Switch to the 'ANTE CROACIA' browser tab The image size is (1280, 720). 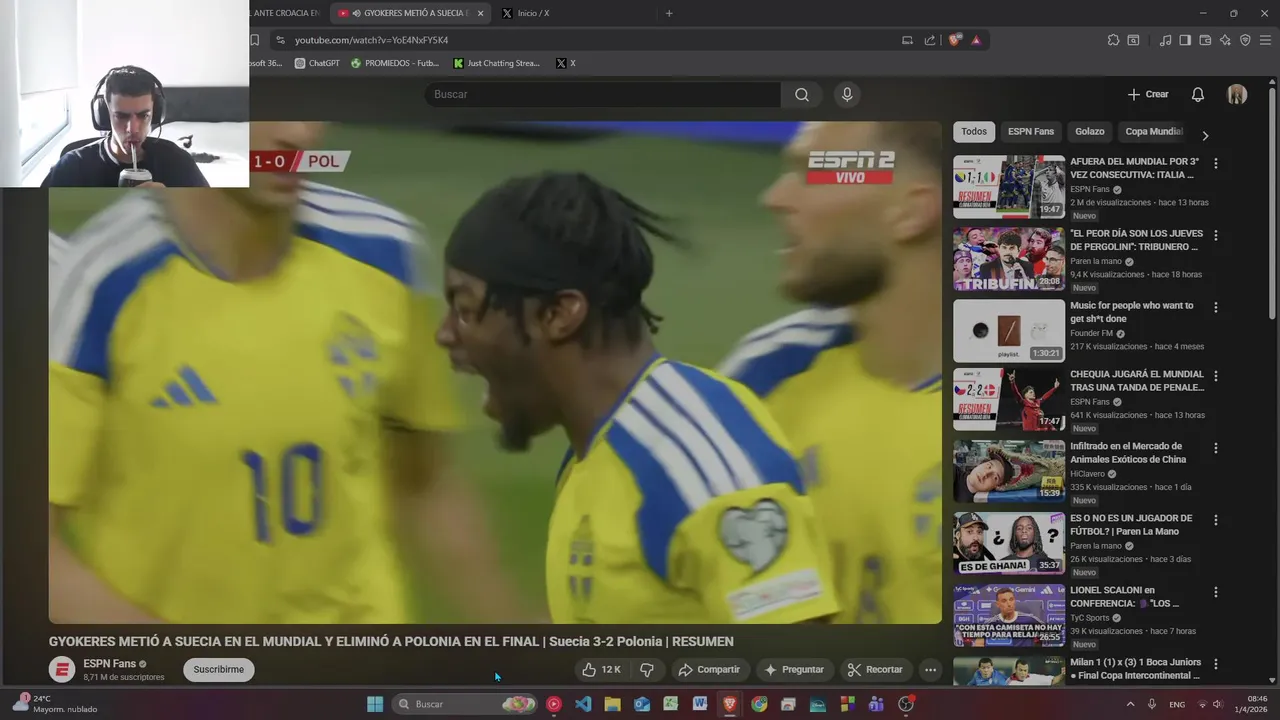288,13
